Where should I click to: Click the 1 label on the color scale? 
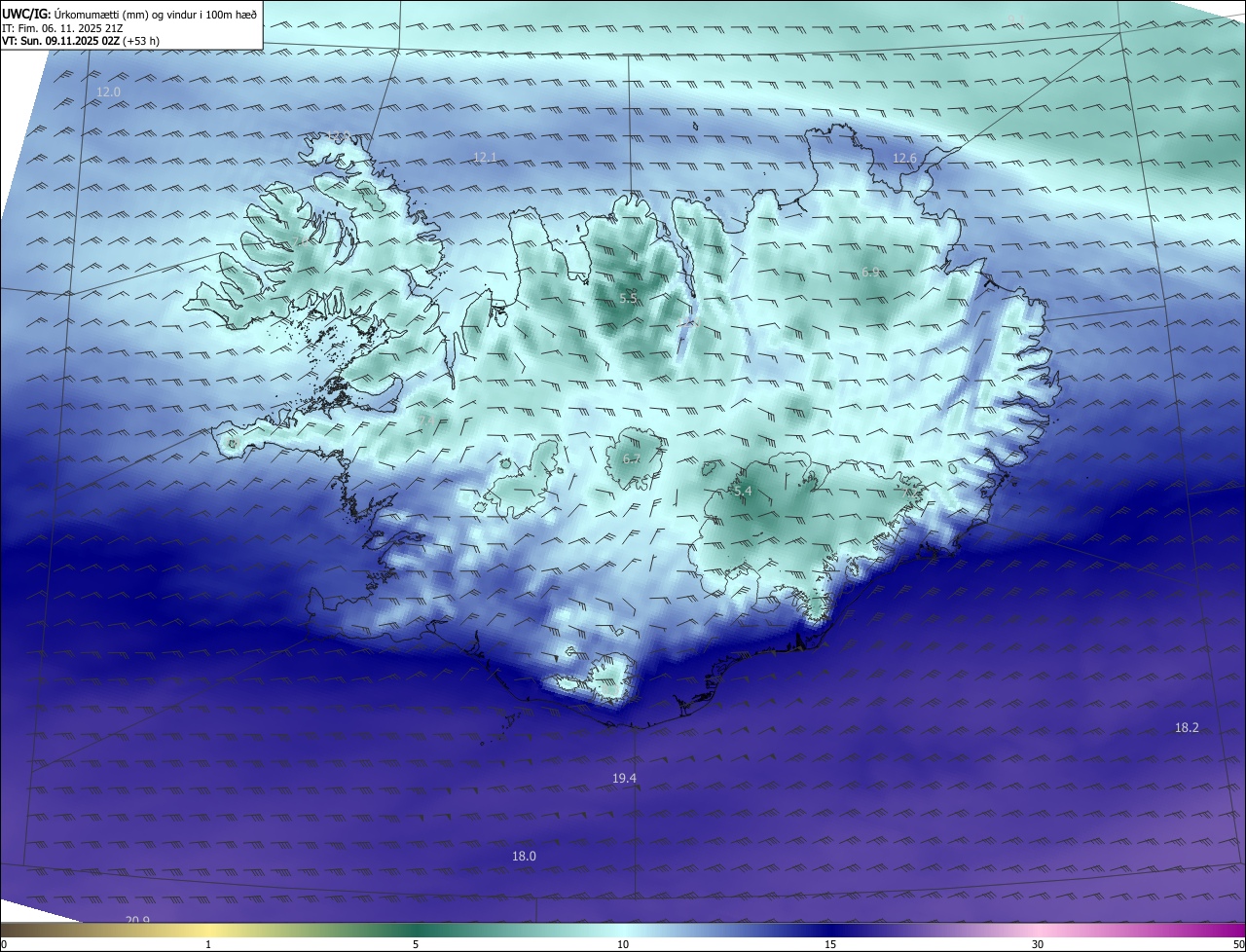(208, 944)
